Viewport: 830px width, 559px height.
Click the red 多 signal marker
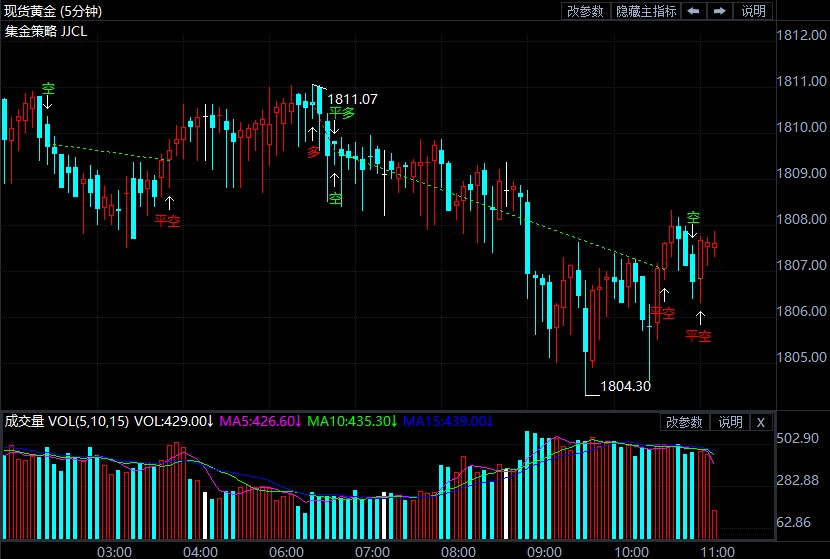[x=313, y=152]
